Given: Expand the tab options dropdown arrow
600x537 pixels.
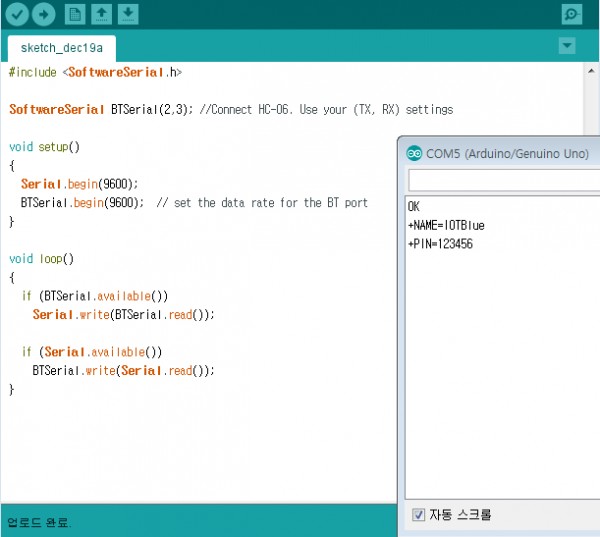Looking at the screenshot, I should click(x=567, y=46).
